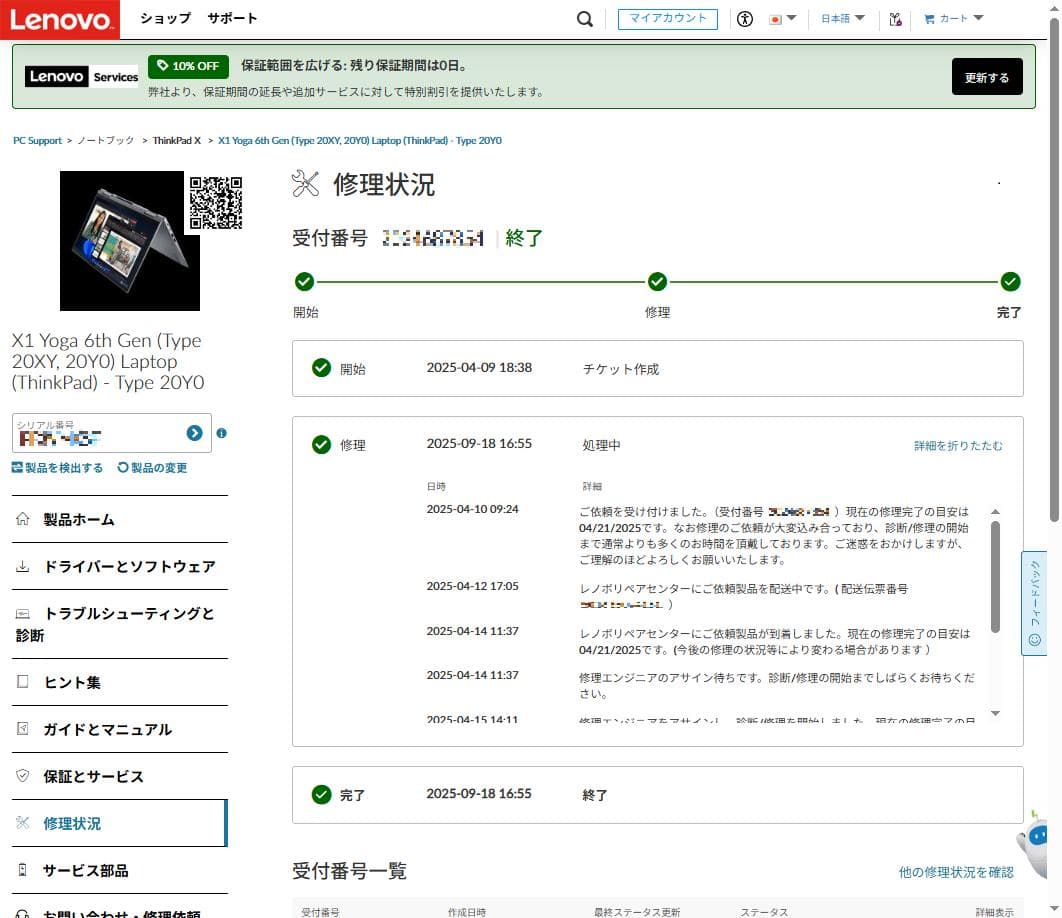Image resolution: width=1062 pixels, height=918 pixels.
Task: Open the 日本語 language dropdown
Action: coord(841,18)
